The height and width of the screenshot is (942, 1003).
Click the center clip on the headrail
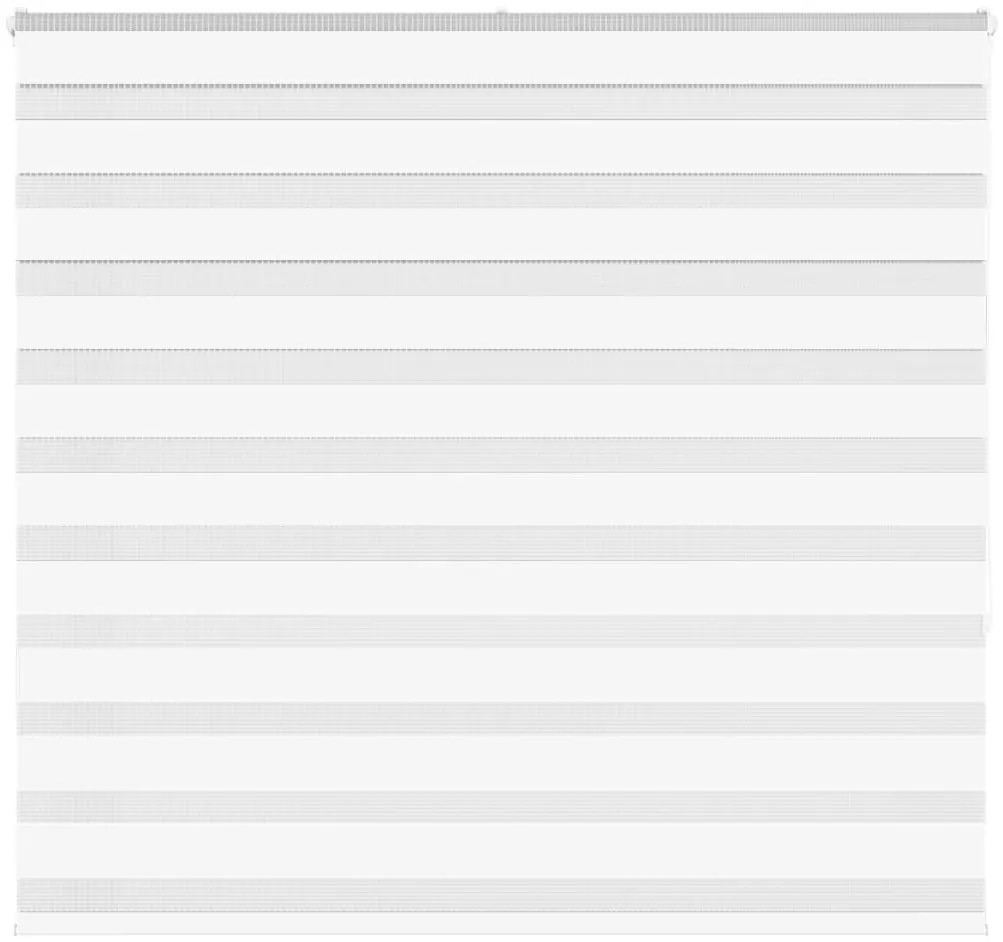click(x=501, y=16)
